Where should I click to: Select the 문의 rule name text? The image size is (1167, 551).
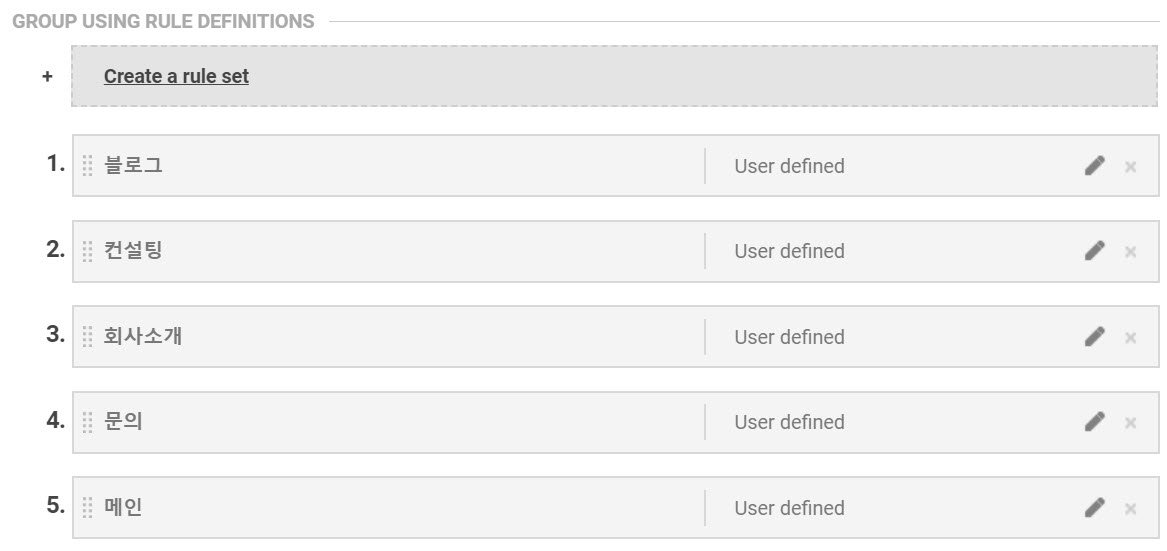pos(124,421)
